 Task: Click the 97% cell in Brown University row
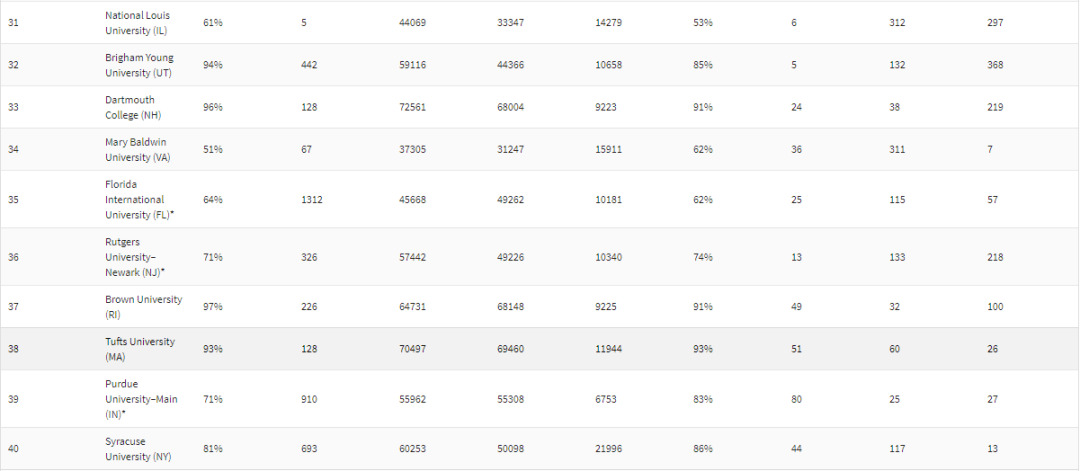coord(213,306)
